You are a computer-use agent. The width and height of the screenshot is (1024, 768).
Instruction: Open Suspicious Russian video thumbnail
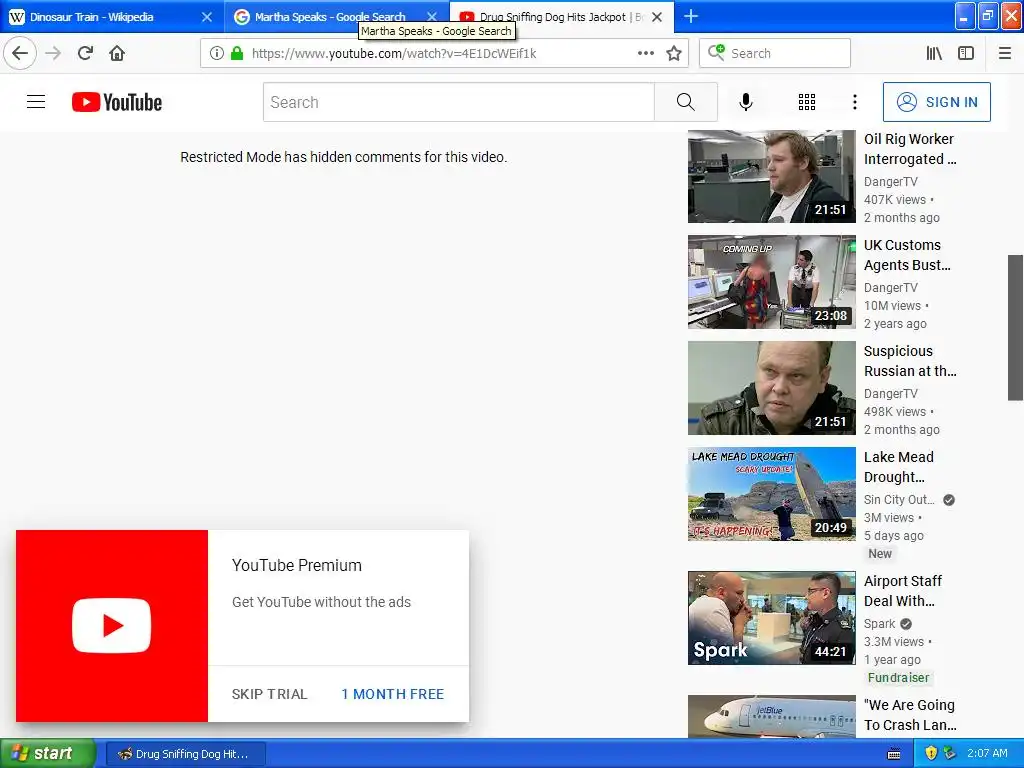(771, 388)
